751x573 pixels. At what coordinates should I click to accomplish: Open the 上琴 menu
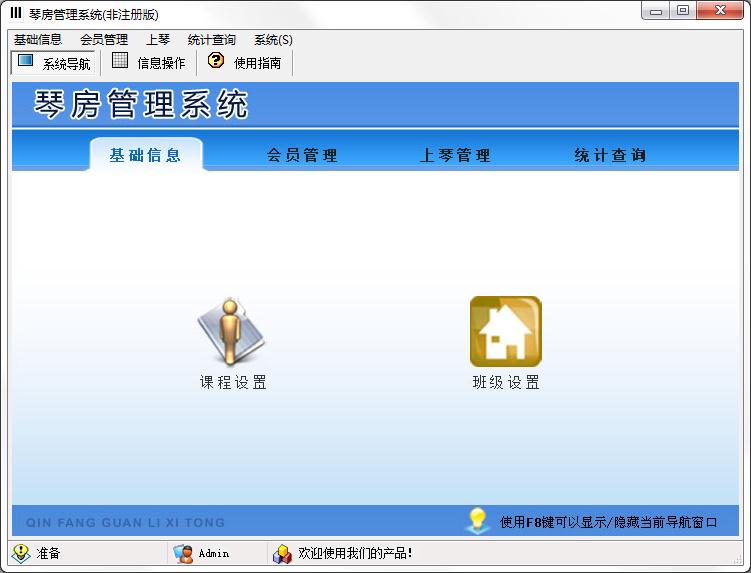click(158, 40)
